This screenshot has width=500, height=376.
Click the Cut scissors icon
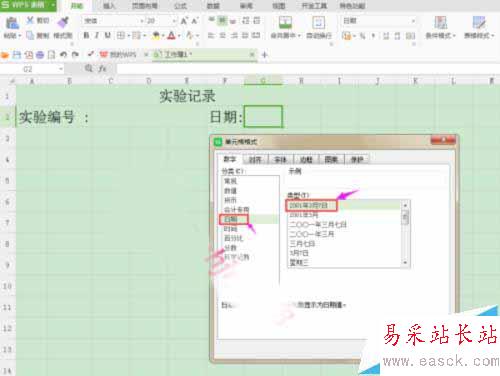point(30,20)
